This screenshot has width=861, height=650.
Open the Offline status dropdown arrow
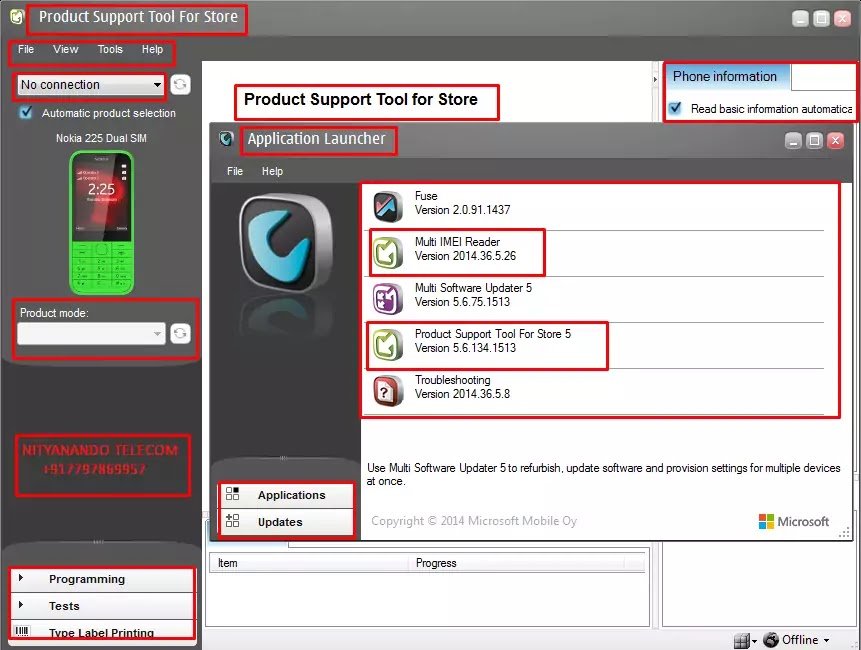[826, 640]
